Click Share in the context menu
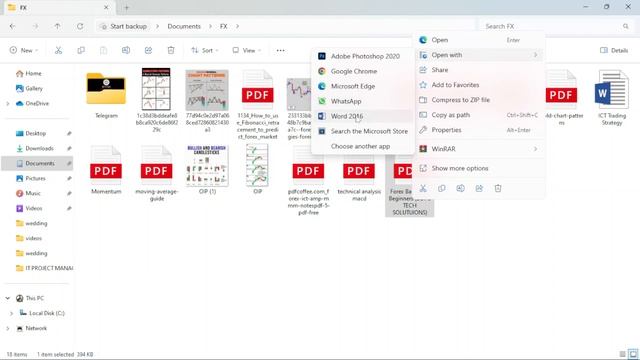The height and width of the screenshot is (360, 640). pyautogui.click(x=479, y=70)
